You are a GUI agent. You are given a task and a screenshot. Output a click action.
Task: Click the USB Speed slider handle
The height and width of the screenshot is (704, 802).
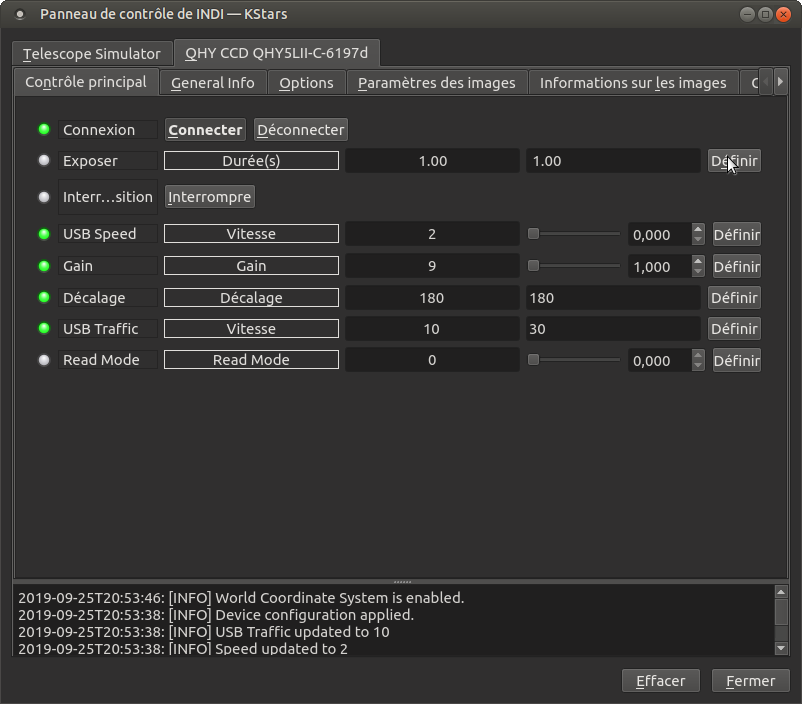(533, 234)
